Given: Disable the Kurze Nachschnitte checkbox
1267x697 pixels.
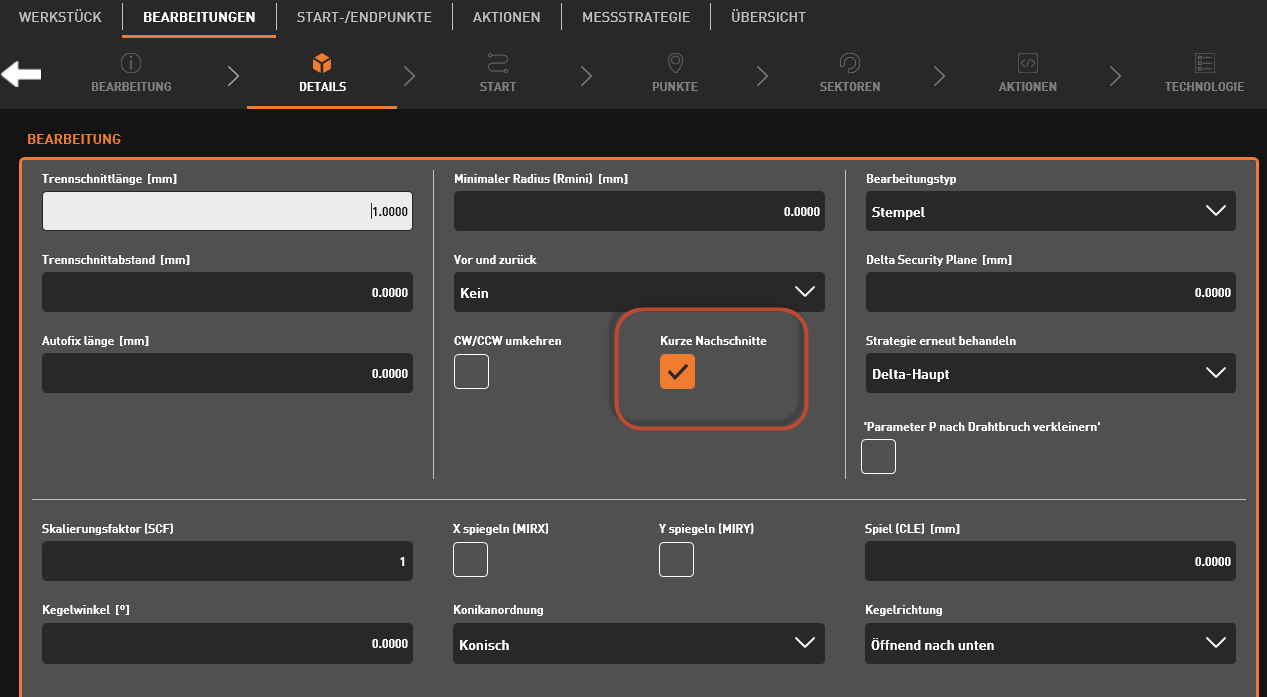Looking at the screenshot, I should click(x=677, y=372).
